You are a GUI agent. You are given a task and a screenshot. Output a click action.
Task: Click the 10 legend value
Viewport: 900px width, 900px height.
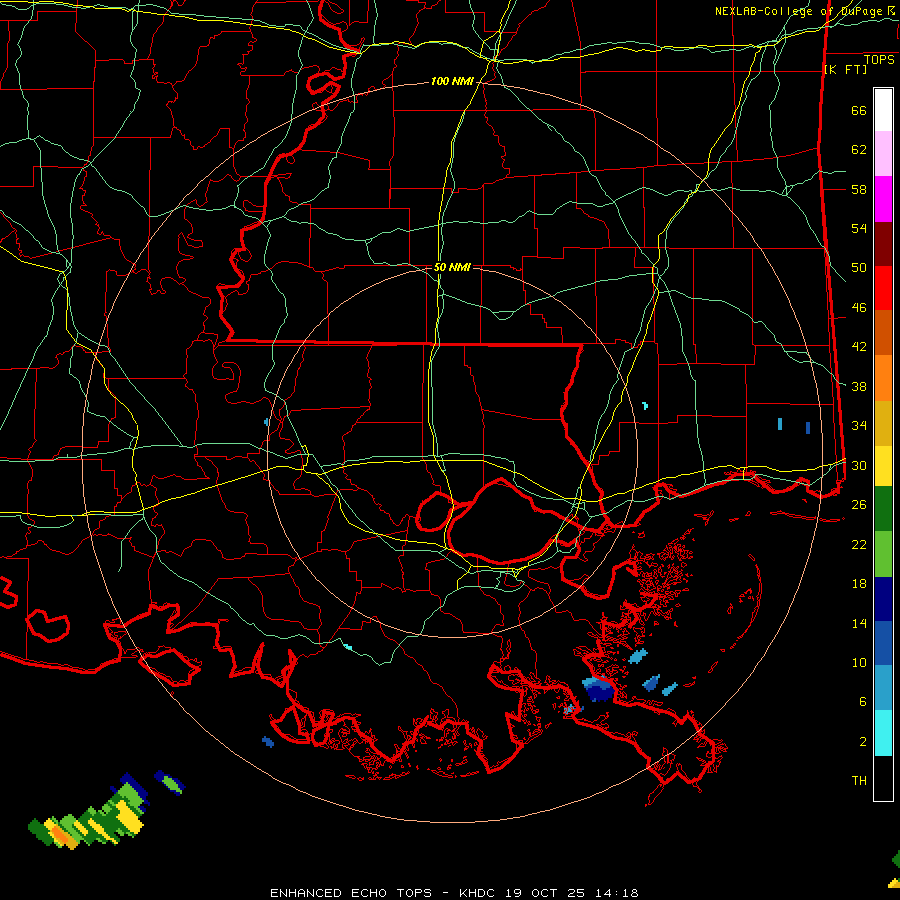pyautogui.click(x=859, y=663)
